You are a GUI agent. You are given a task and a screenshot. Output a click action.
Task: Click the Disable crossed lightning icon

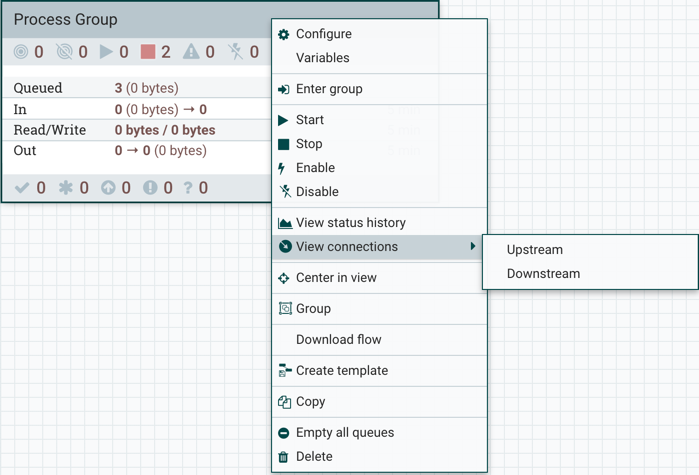coord(284,192)
